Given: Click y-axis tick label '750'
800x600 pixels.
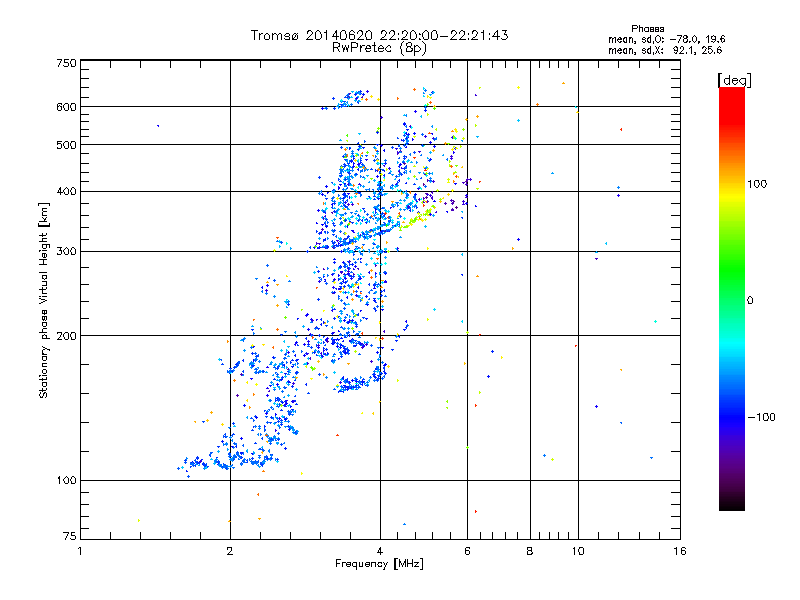Looking at the screenshot, I should [x=66, y=63].
